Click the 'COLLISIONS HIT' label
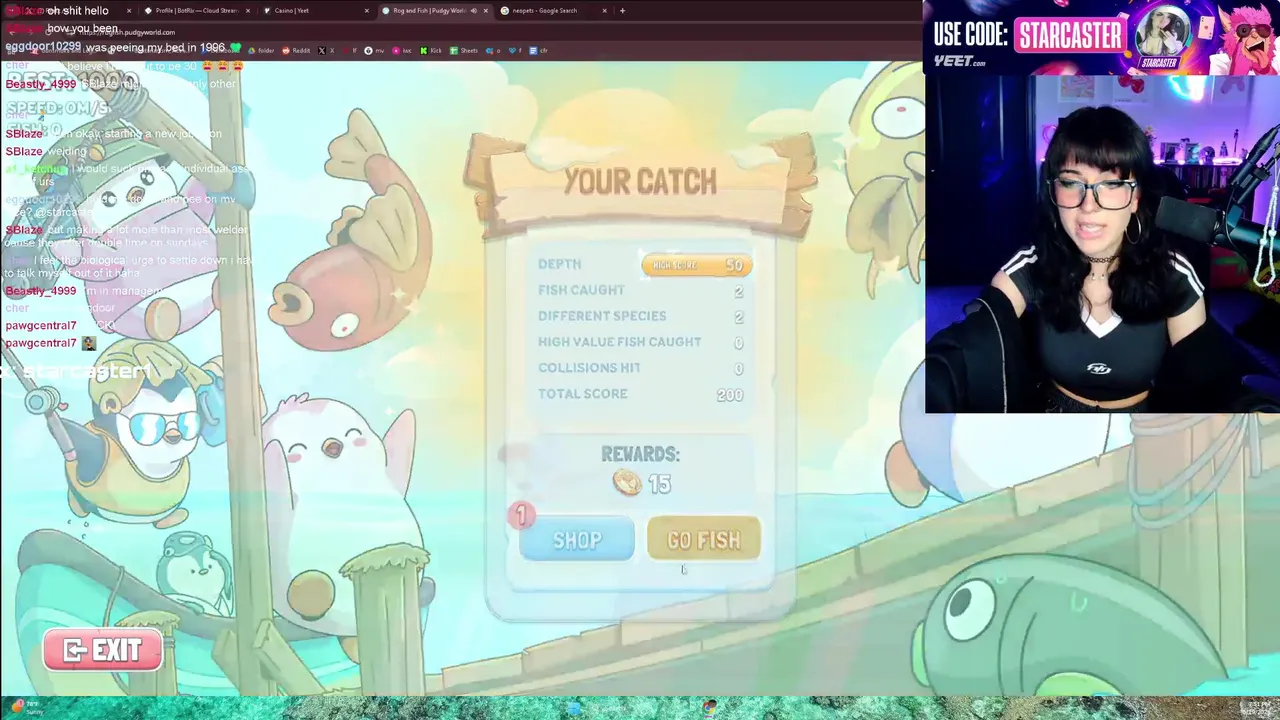Viewport: 1280px width, 720px height. pyautogui.click(x=589, y=368)
